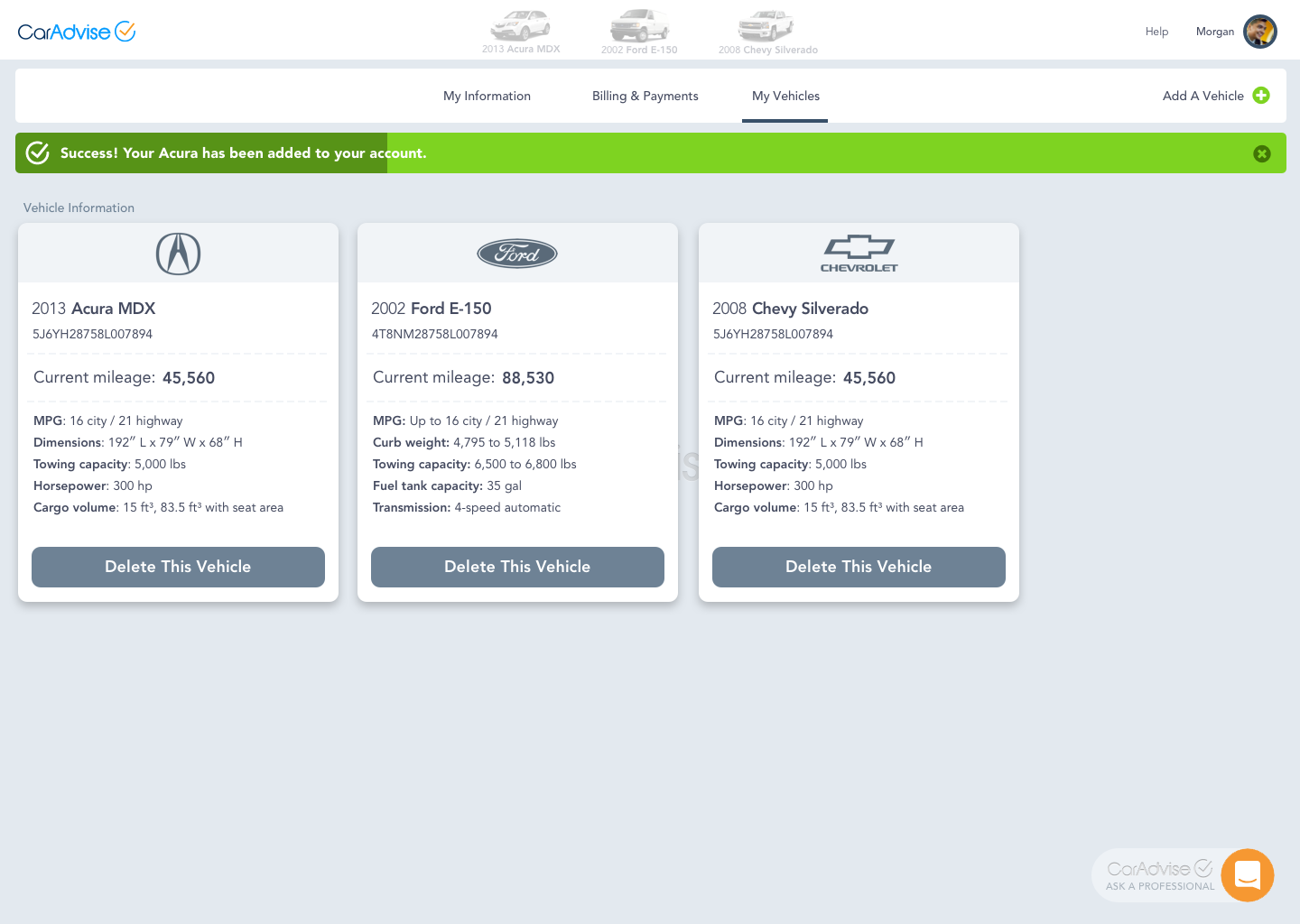Open Morgan's profile avatar

point(1260,32)
